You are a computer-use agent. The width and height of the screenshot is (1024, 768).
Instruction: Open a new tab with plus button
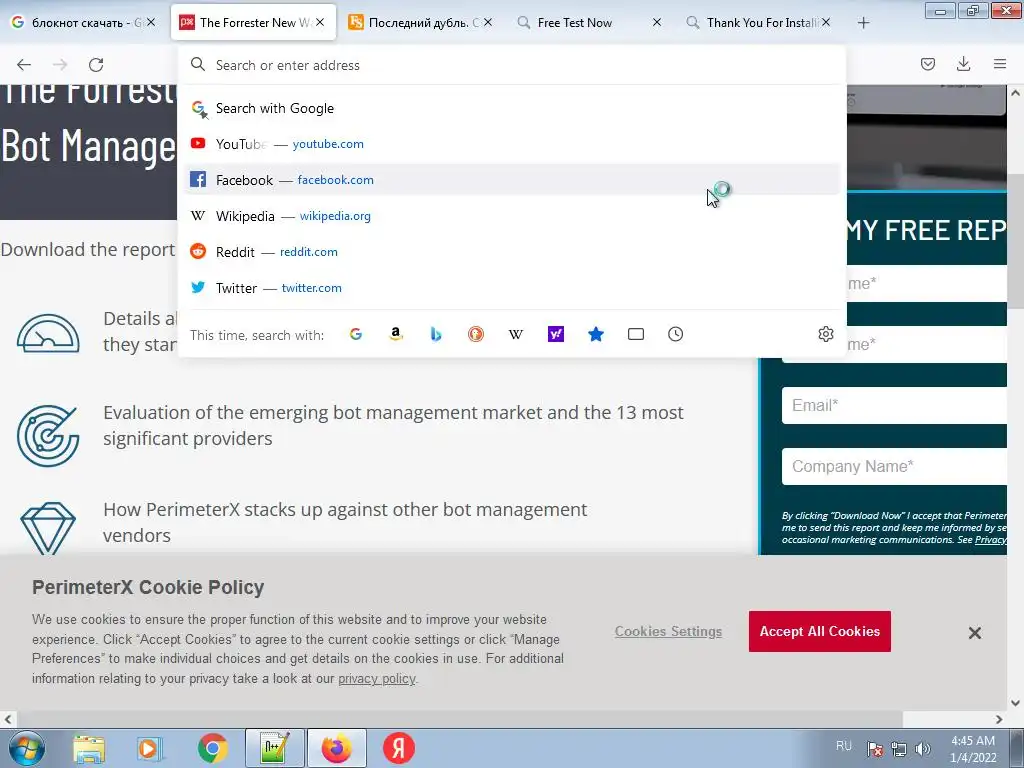(x=863, y=23)
